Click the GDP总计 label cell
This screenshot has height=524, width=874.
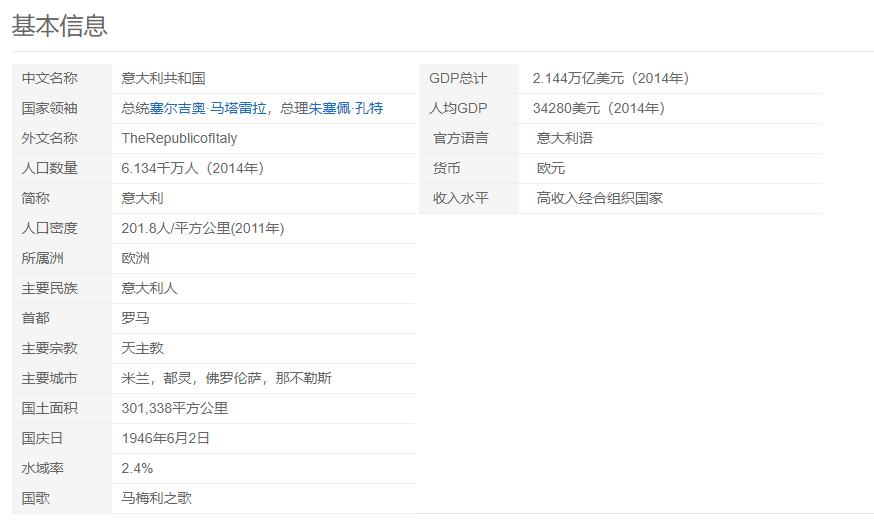[469, 79]
